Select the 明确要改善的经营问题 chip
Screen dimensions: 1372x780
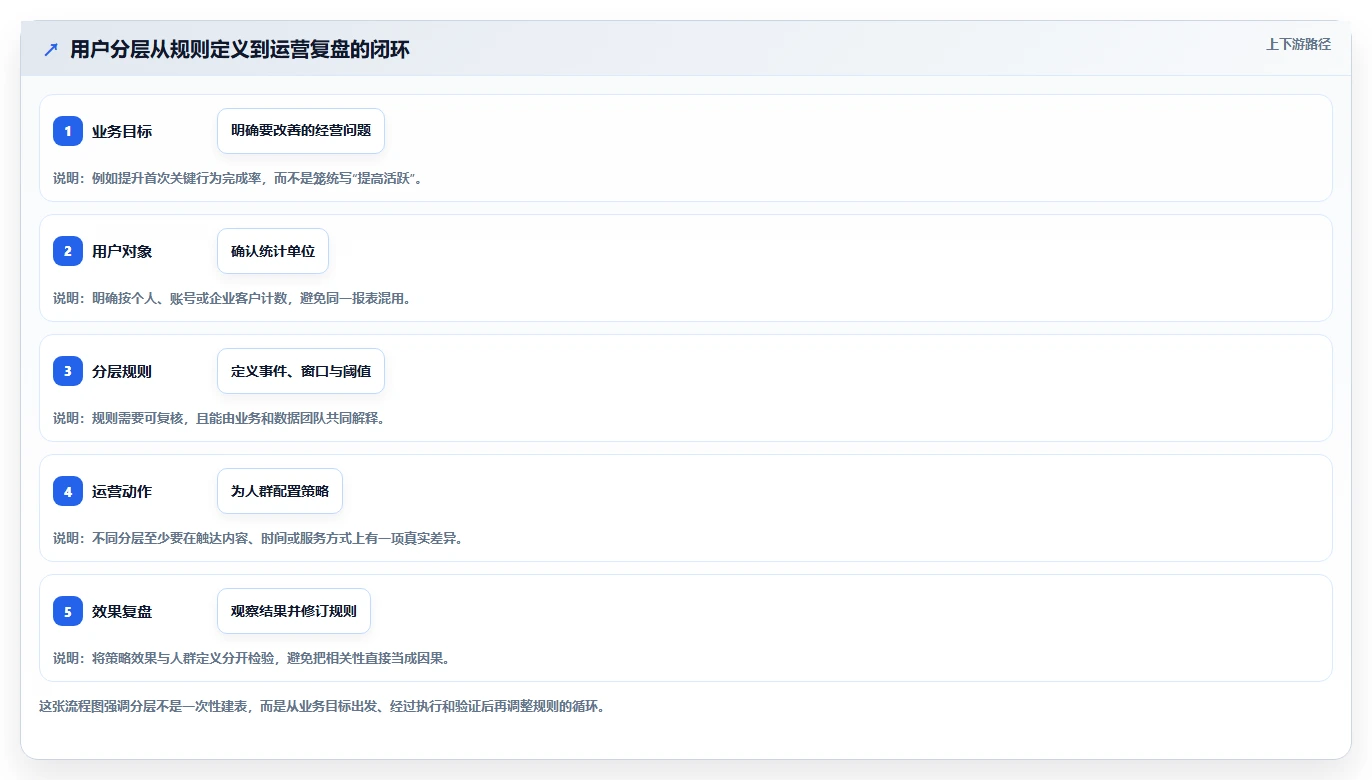pos(301,131)
